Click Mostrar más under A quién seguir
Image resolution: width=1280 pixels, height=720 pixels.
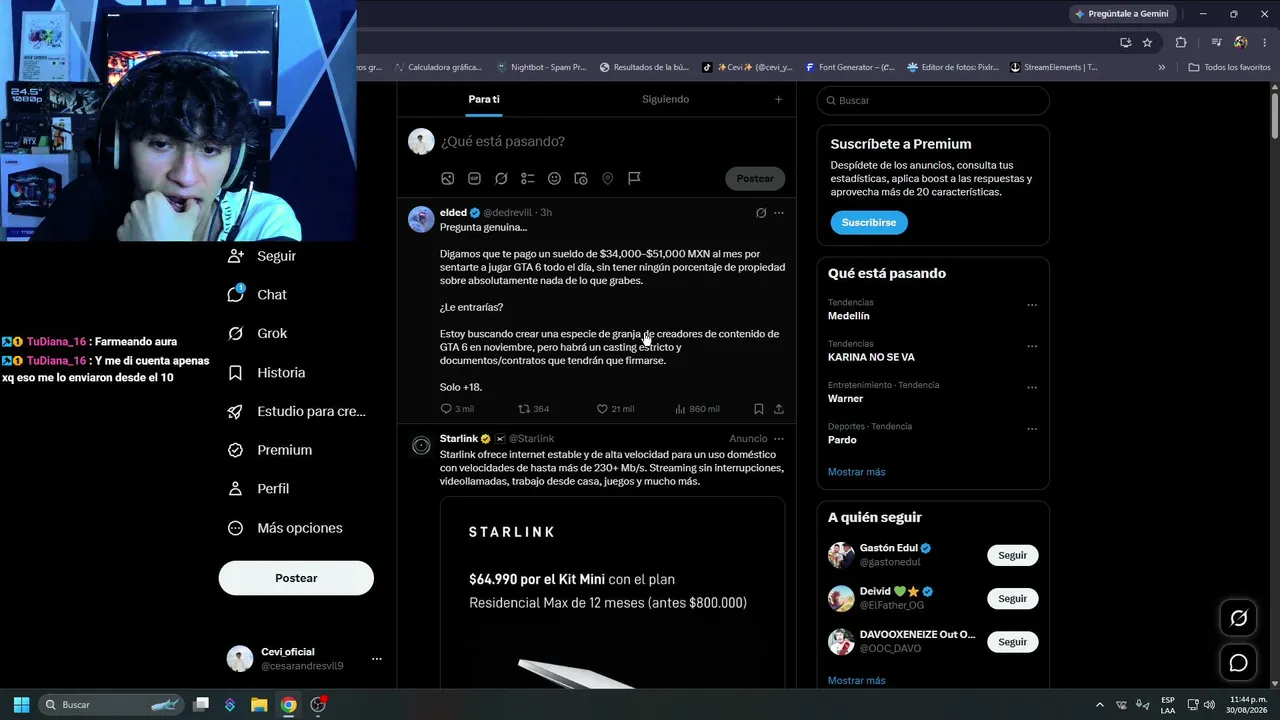point(856,681)
